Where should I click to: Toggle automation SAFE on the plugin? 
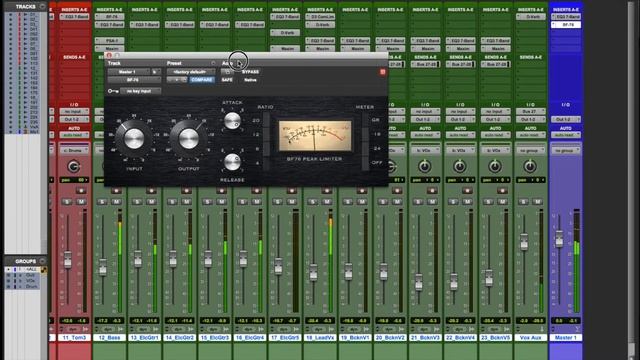(x=227, y=80)
